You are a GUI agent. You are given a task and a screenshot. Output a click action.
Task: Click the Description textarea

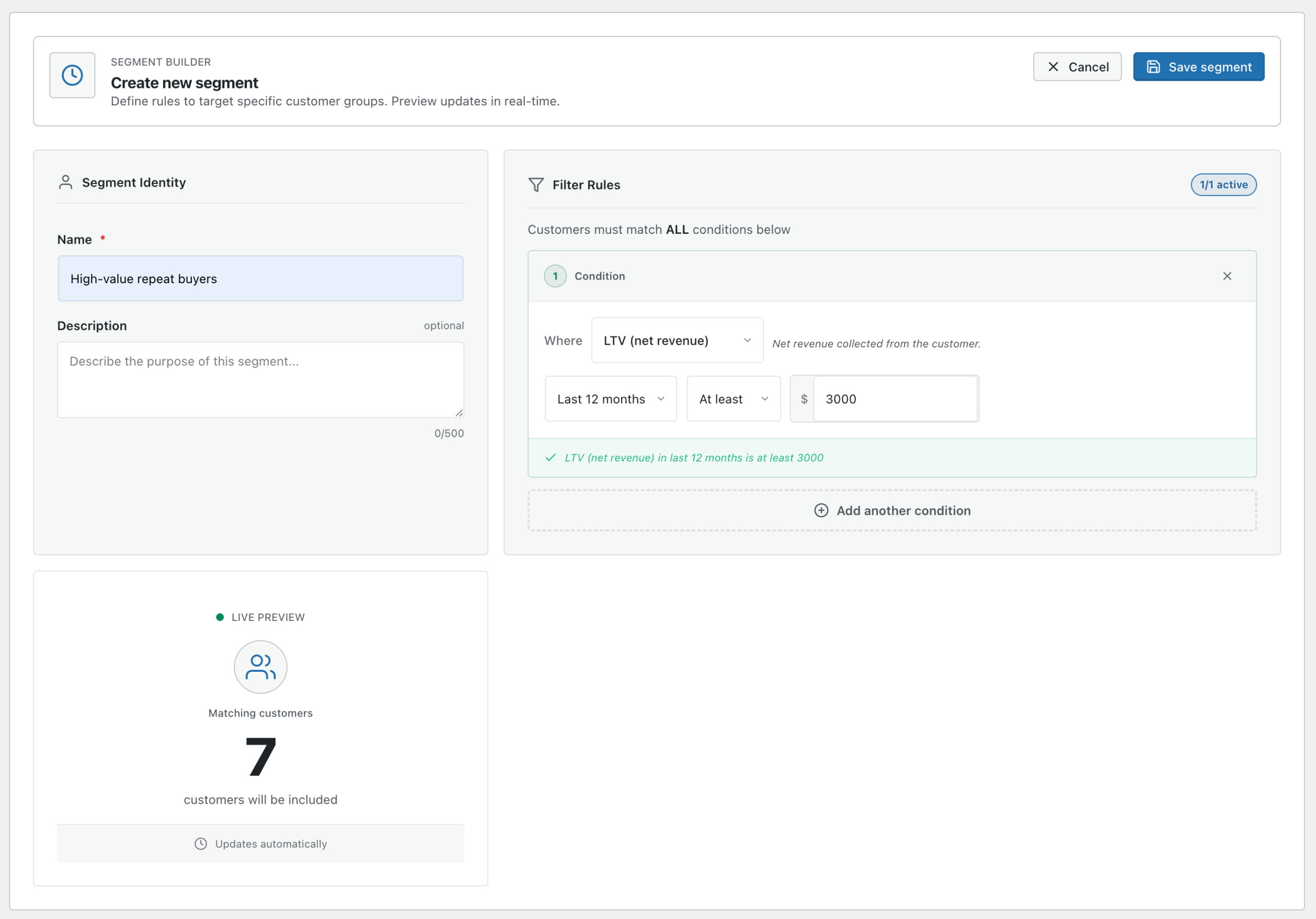pyautogui.click(x=260, y=380)
